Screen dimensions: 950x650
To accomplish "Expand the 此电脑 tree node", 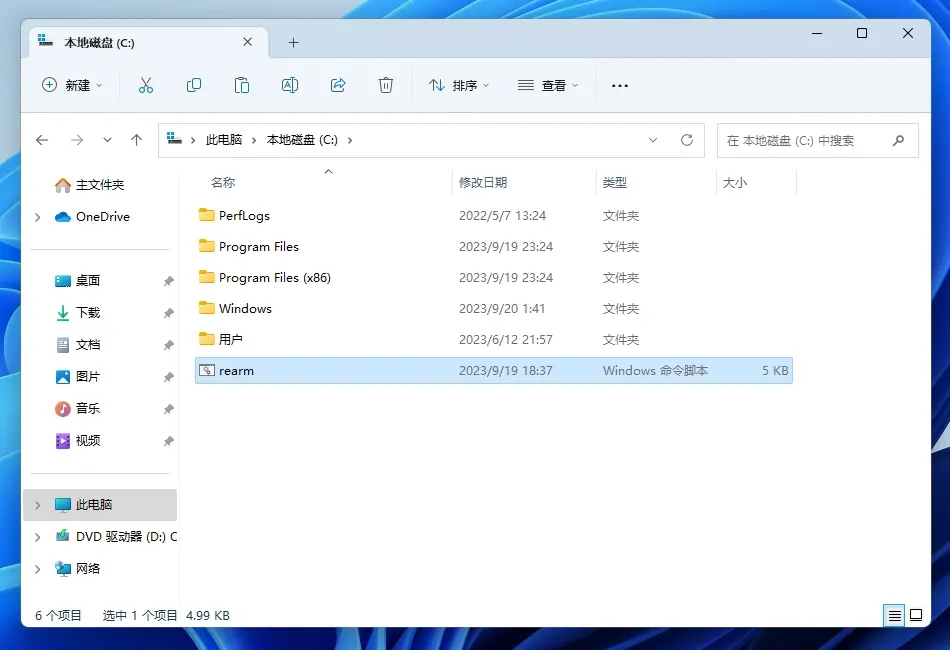I will [x=38, y=505].
